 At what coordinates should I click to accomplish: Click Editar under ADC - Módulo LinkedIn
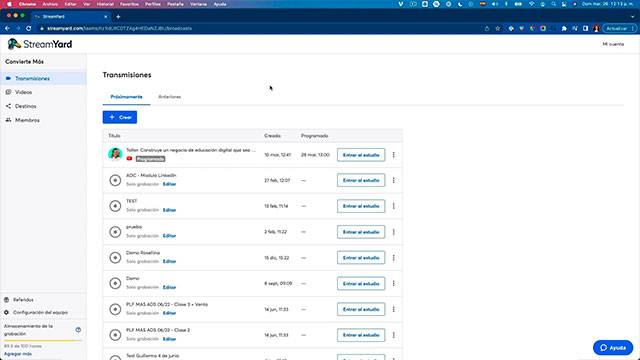click(x=169, y=184)
